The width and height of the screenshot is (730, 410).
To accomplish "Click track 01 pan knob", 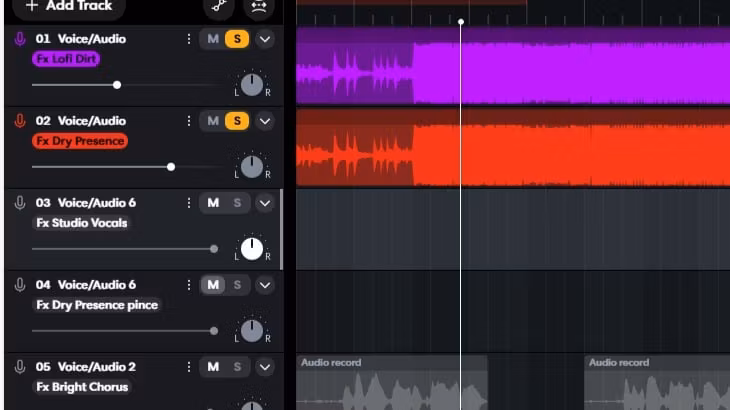I will tap(252, 85).
